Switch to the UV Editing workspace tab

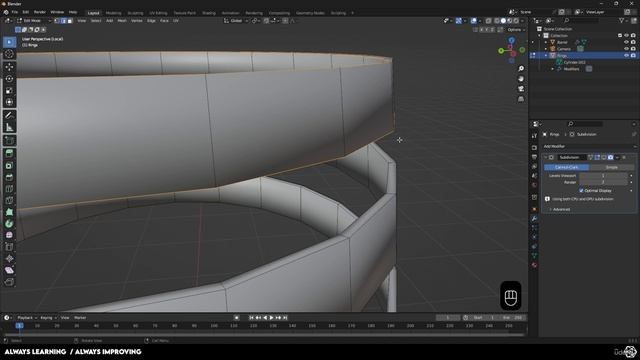pyautogui.click(x=158, y=13)
